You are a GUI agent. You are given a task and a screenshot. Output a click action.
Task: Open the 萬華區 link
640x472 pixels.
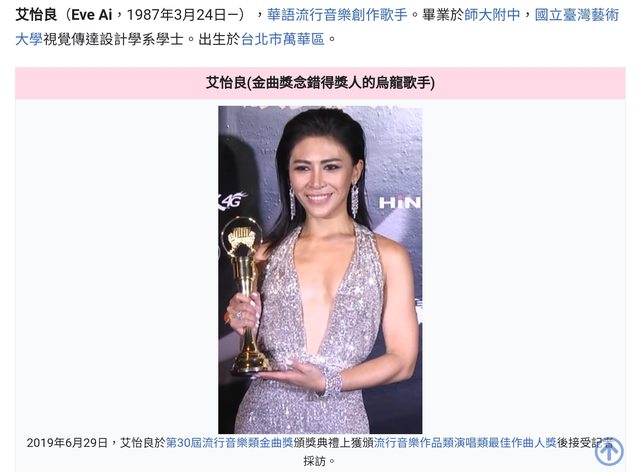click(303, 39)
